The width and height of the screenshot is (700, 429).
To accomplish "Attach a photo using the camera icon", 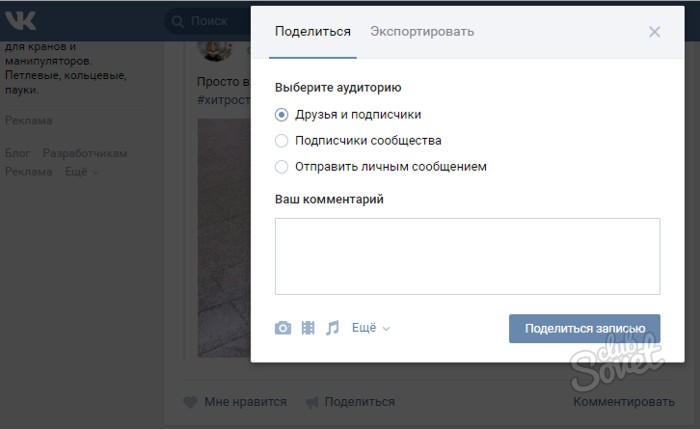I will tap(283, 328).
